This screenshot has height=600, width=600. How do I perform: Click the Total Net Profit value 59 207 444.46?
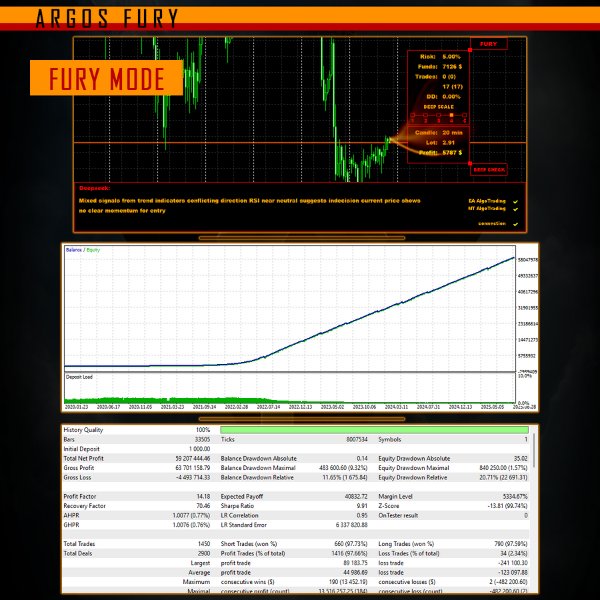(193, 458)
